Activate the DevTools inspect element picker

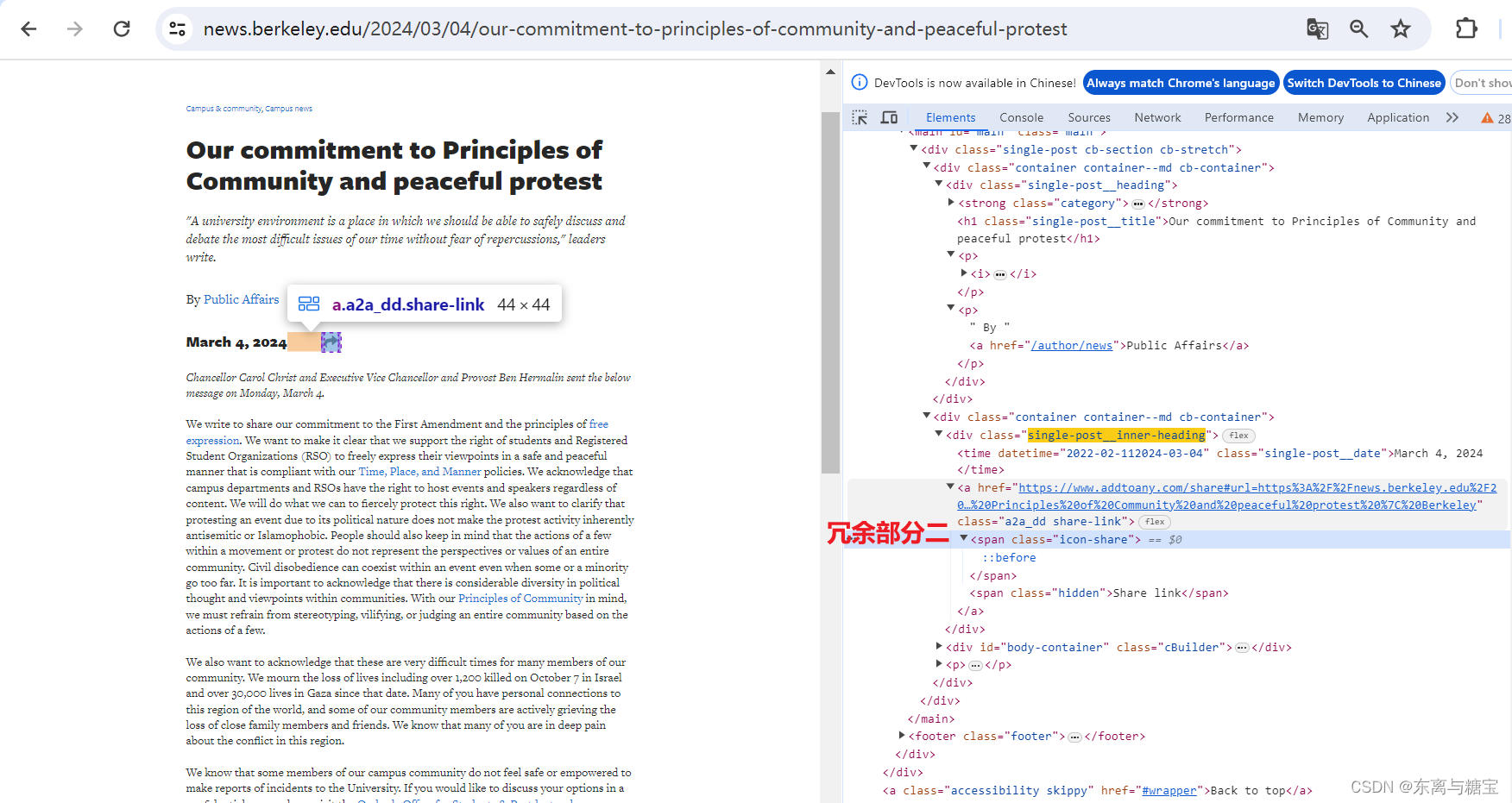[x=860, y=117]
